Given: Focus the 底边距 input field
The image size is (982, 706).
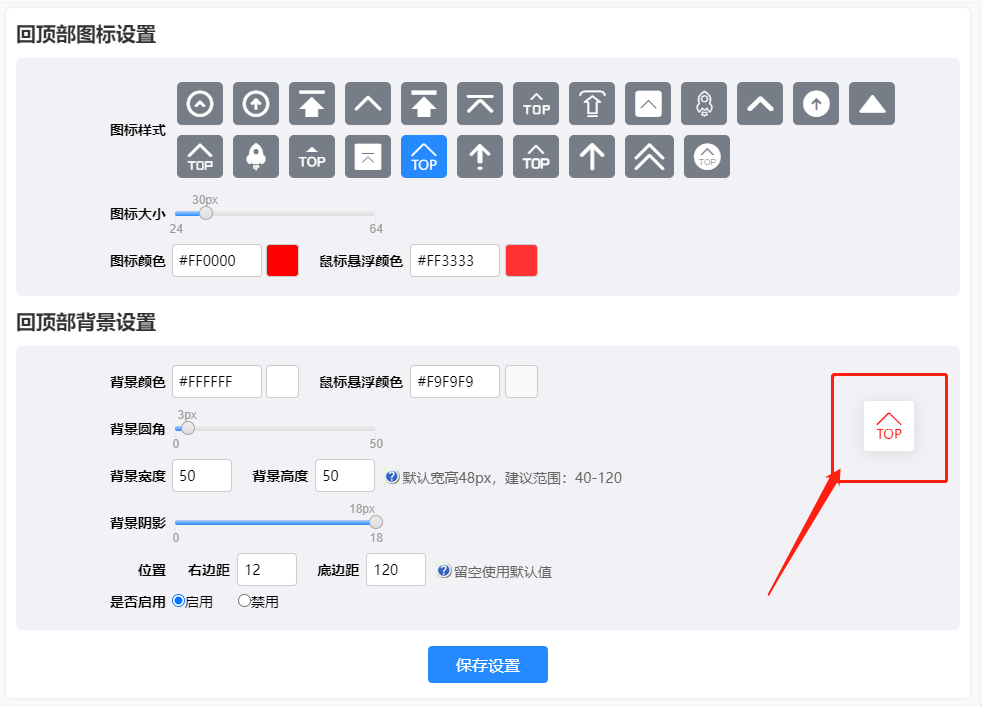Looking at the screenshot, I should coord(396,570).
